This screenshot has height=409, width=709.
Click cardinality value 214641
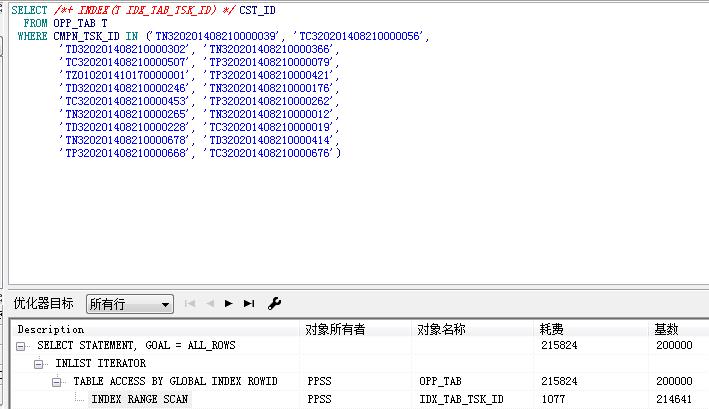coord(674,400)
